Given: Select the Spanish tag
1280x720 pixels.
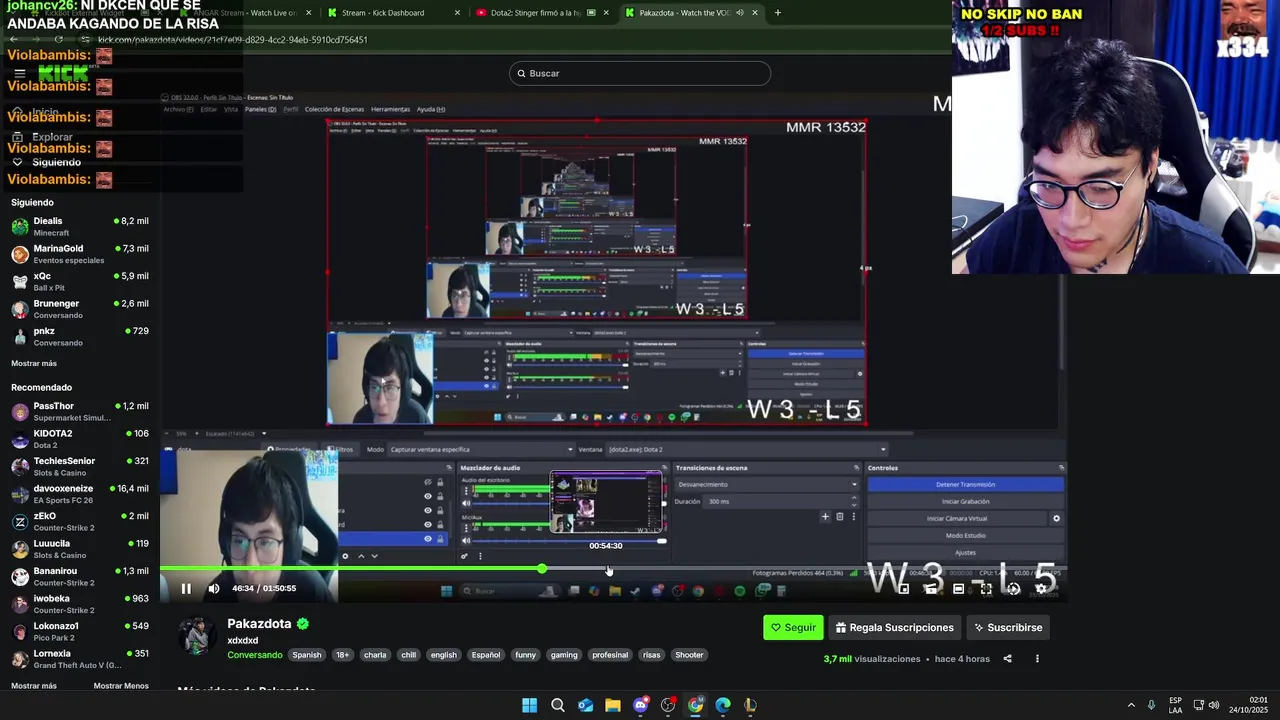Looking at the screenshot, I should pos(307,655).
